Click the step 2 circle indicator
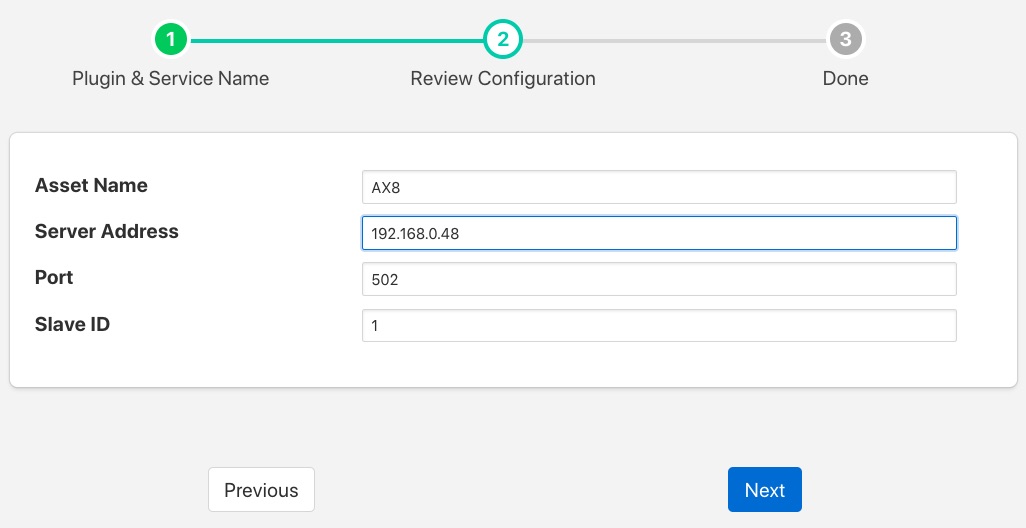Image resolution: width=1026 pixels, height=528 pixels. pos(502,40)
